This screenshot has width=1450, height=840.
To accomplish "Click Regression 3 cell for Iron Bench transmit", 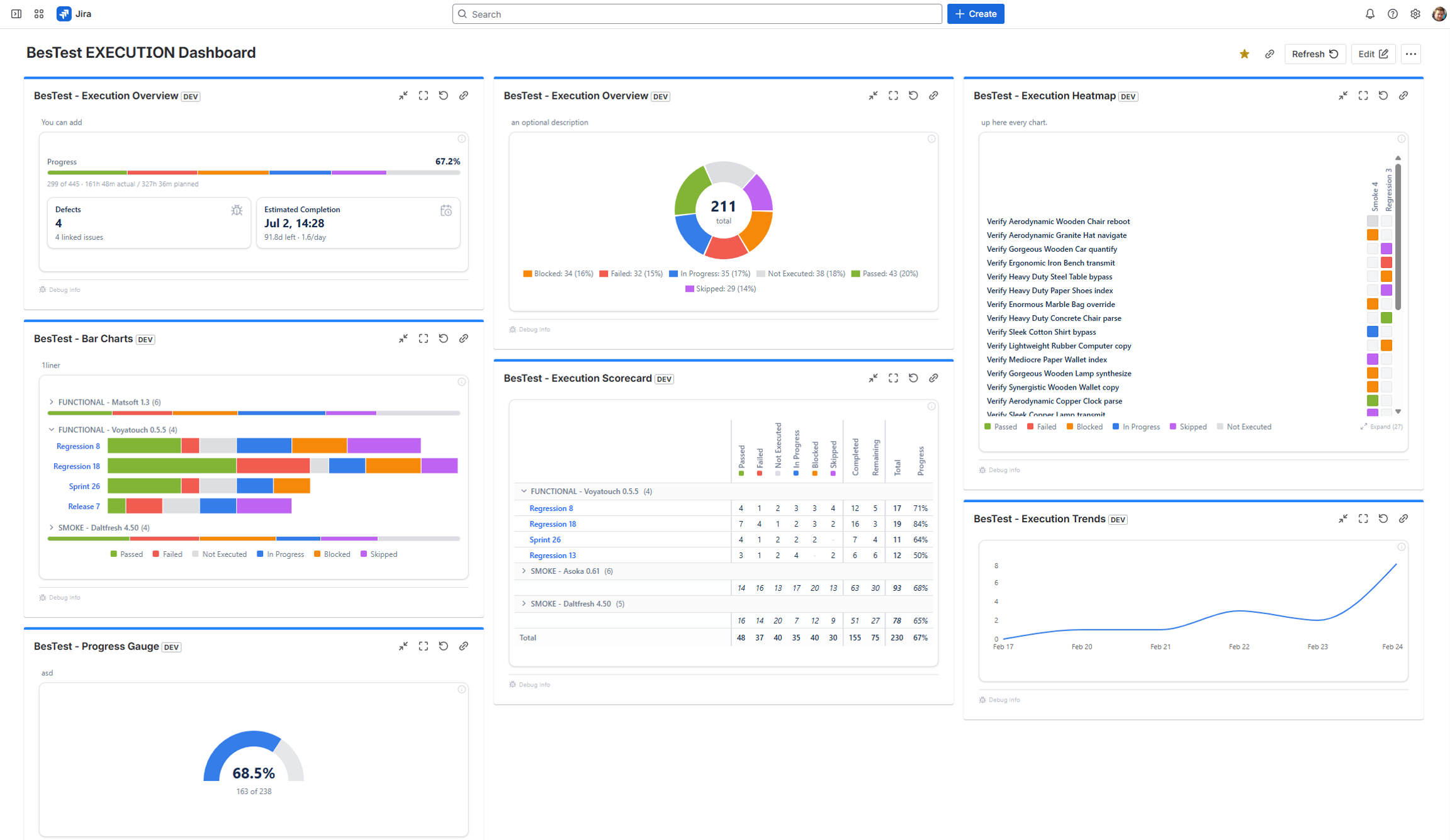I will [1386, 263].
